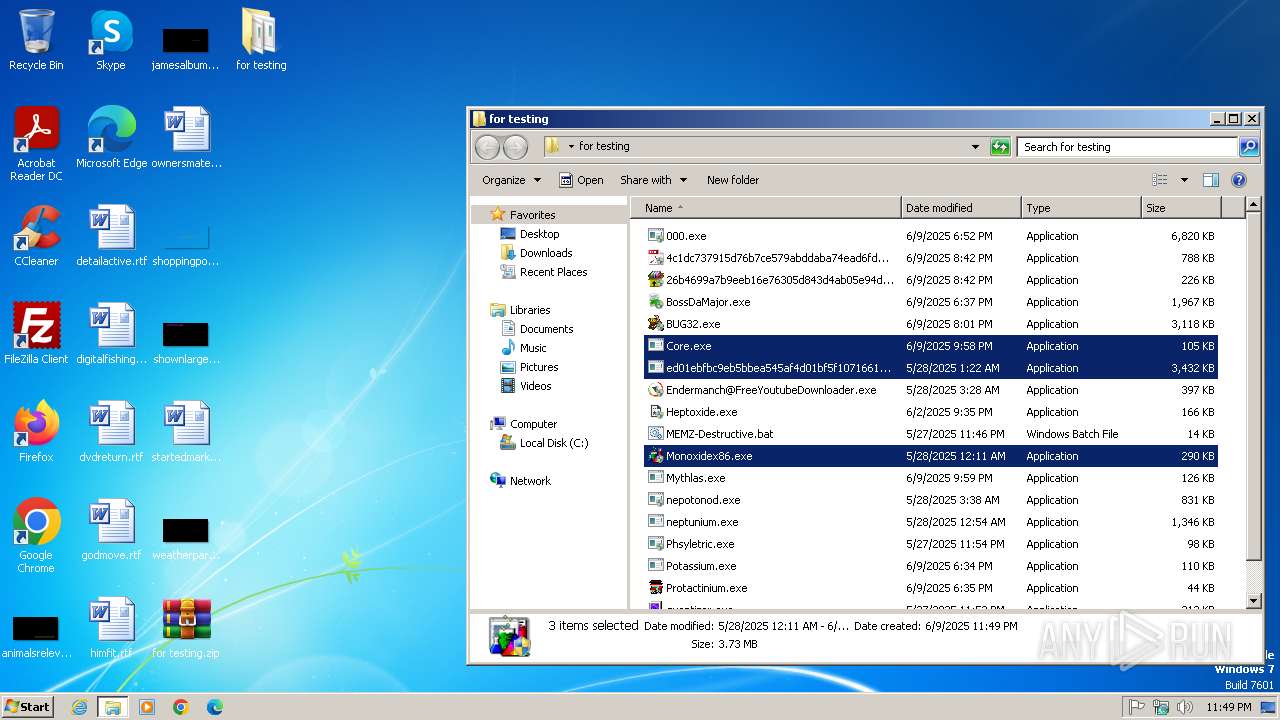Image resolution: width=1280 pixels, height=720 pixels.
Task: Open Downloads in navigation pane
Action: click(x=546, y=253)
